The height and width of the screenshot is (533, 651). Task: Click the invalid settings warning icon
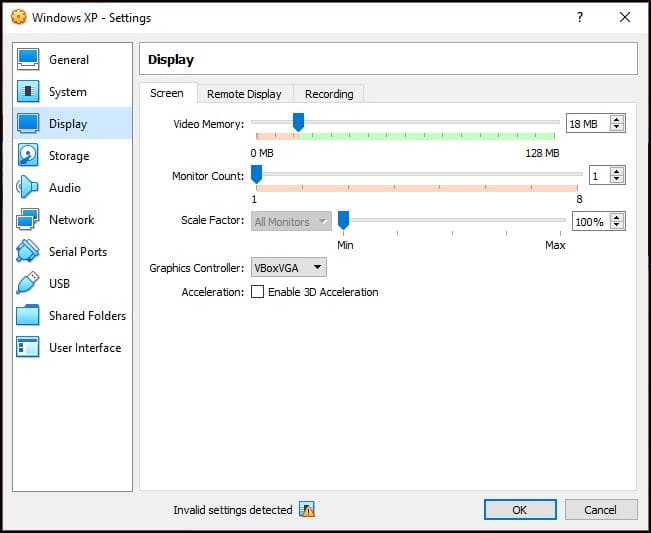(x=307, y=510)
